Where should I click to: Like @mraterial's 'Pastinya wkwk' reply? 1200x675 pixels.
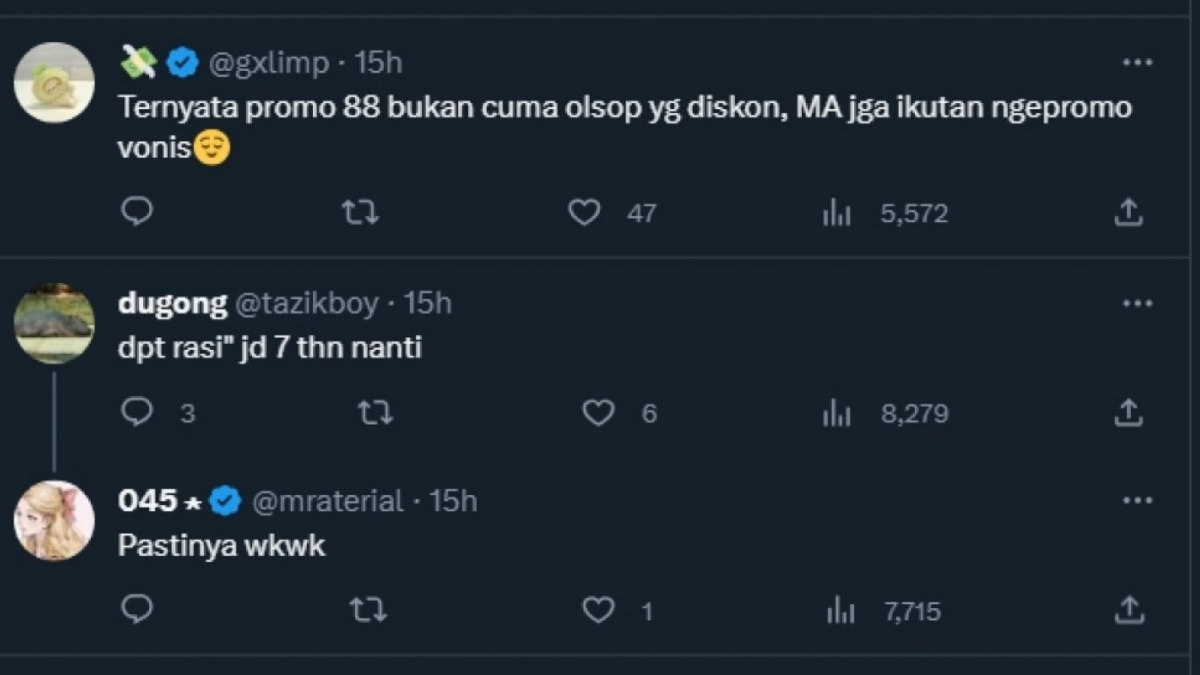pos(598,608)
